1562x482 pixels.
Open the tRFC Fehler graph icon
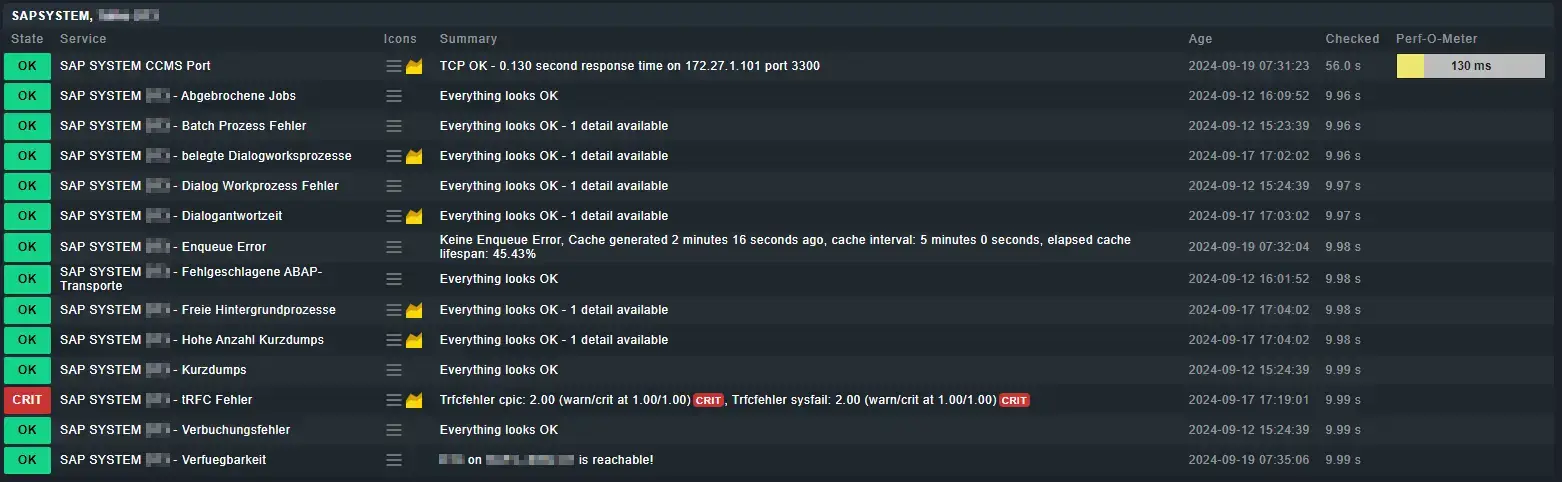click(x=415, y=401)
